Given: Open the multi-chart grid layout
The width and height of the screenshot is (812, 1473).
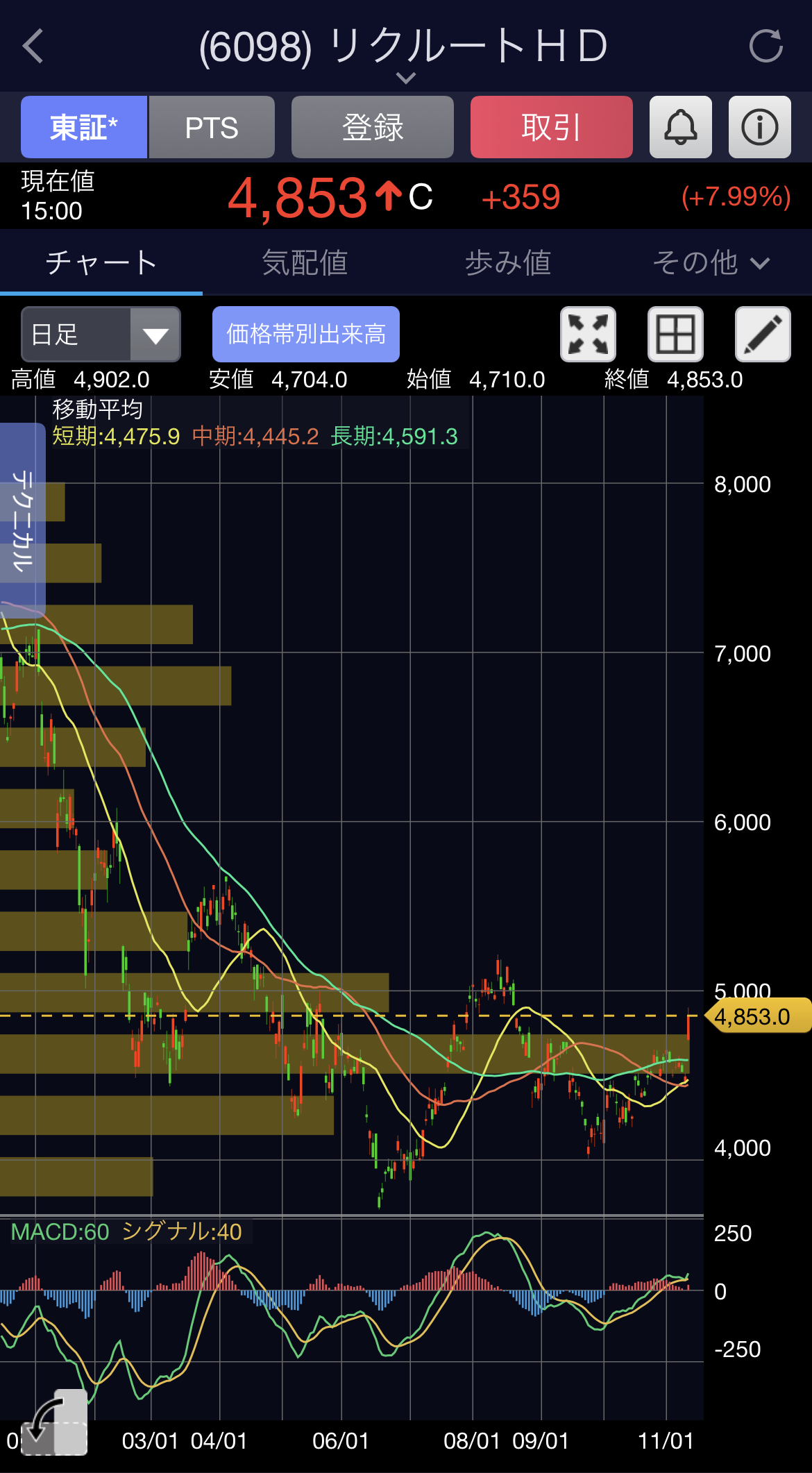Looking at the screenshot, I should tap(675, 334).
